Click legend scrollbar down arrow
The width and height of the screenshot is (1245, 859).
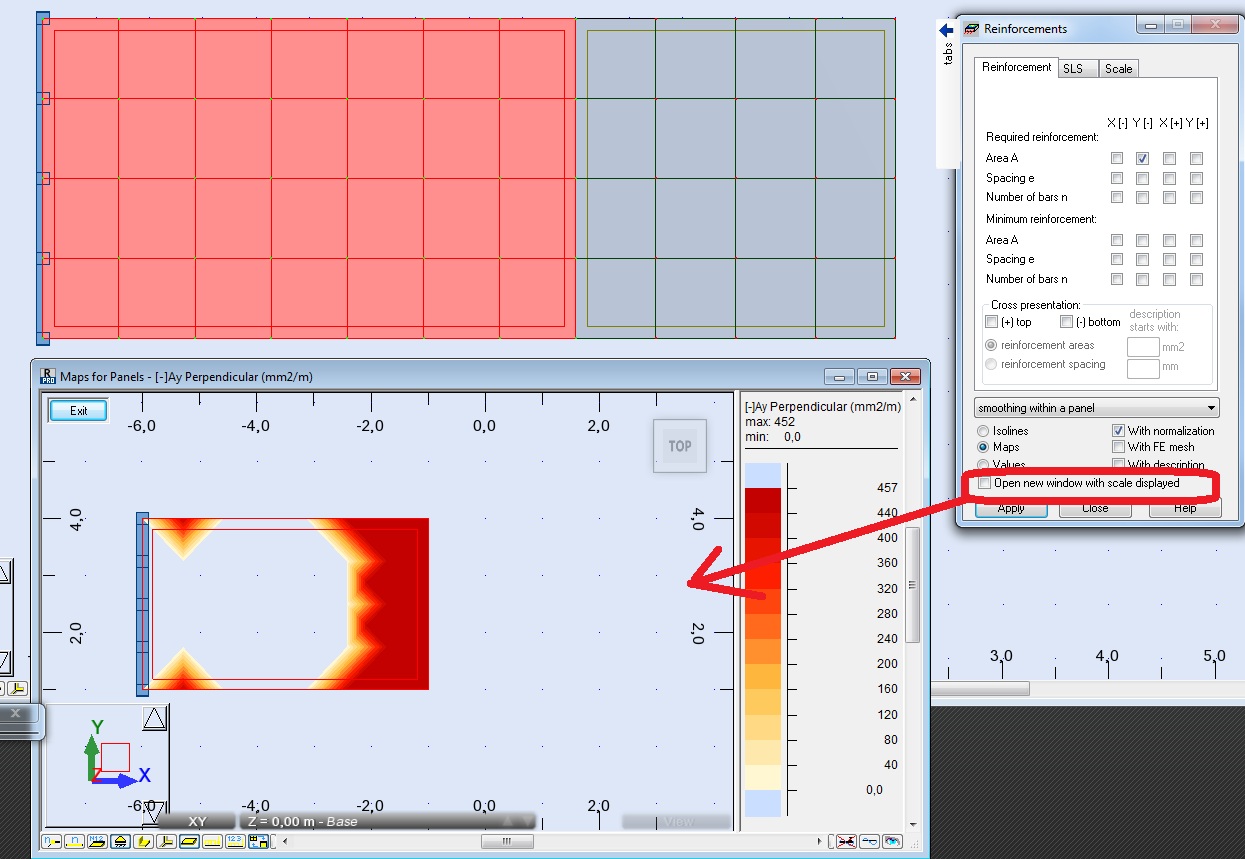(913, 825)
